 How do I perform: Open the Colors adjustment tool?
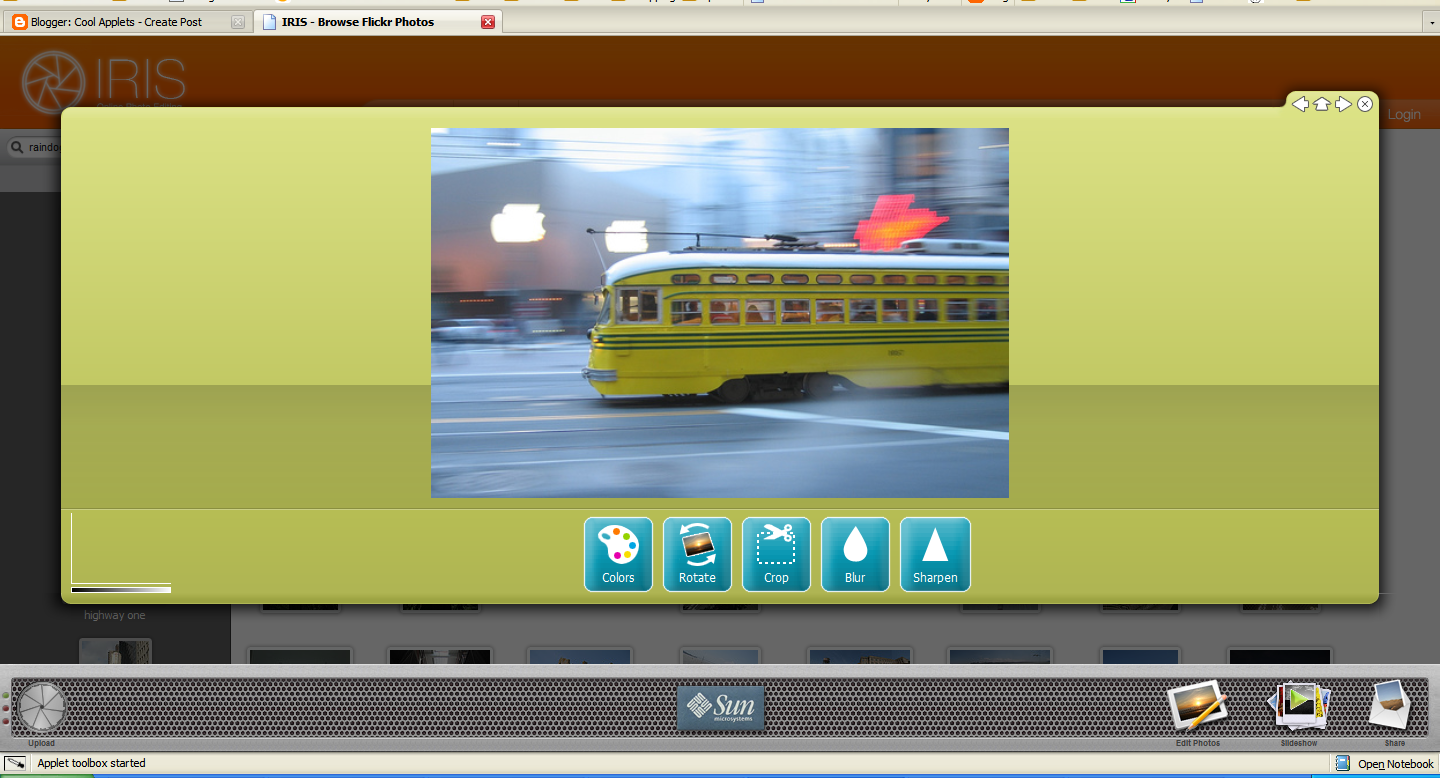618,554
